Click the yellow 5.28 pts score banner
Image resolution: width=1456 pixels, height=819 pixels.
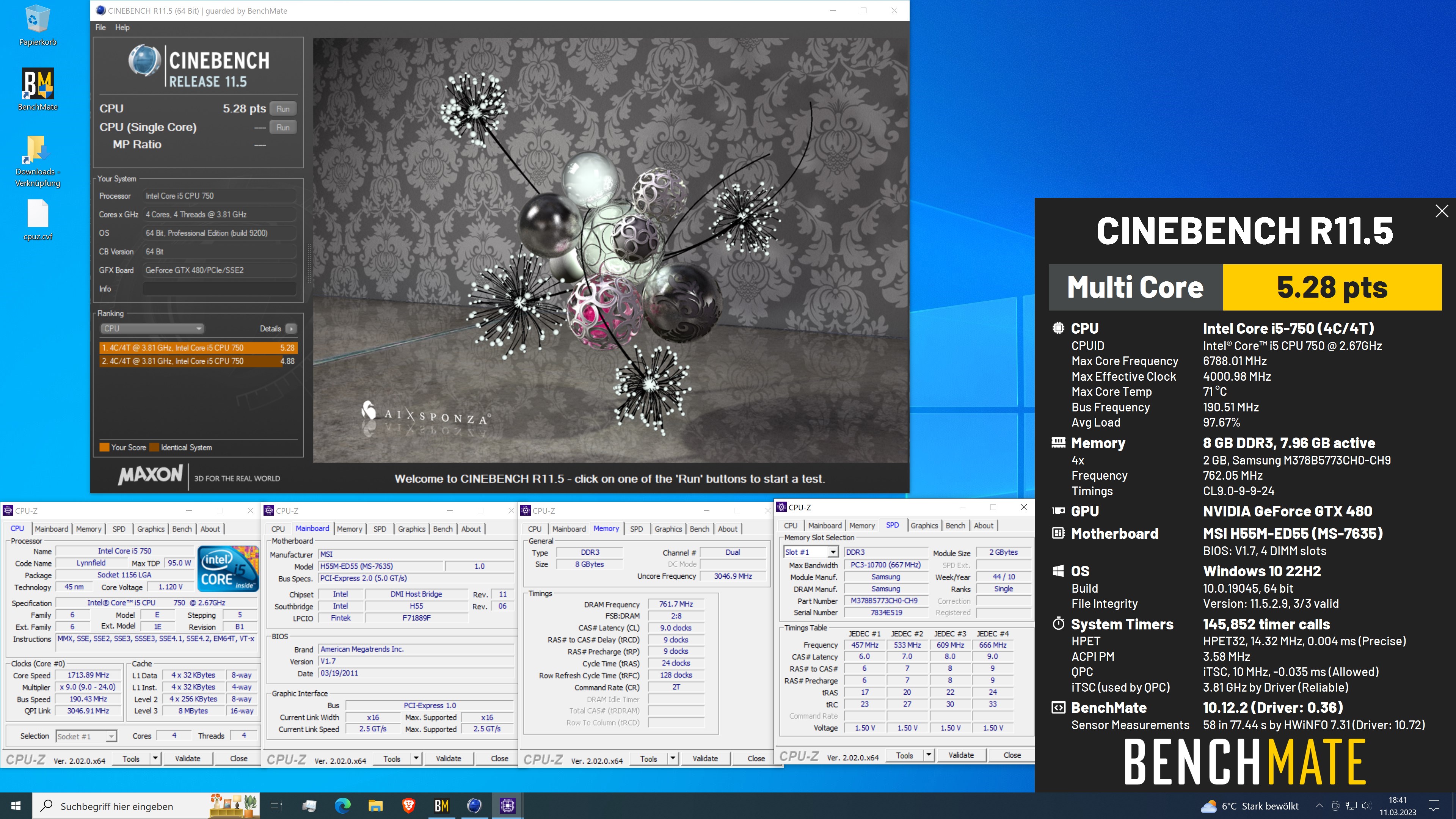1332,287
